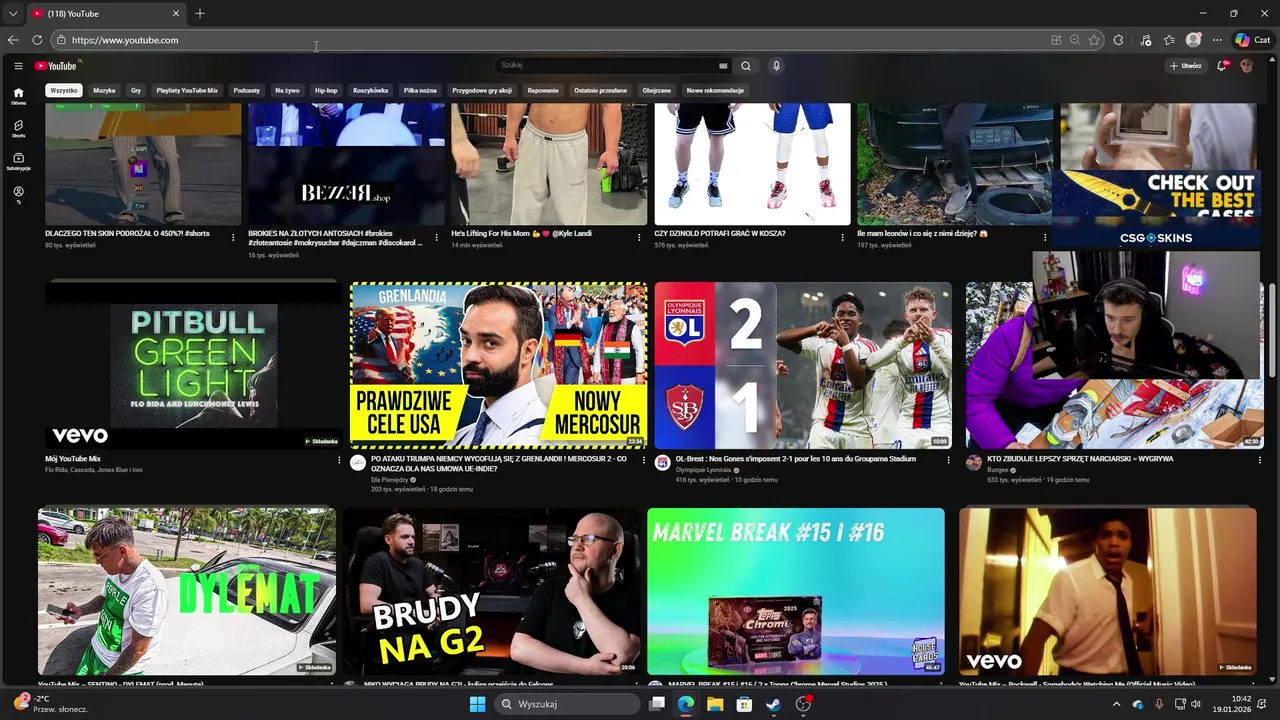The image size is (1280, 720).
Task: Open browser extensions puzzle icon
Action: [1118, 40]
